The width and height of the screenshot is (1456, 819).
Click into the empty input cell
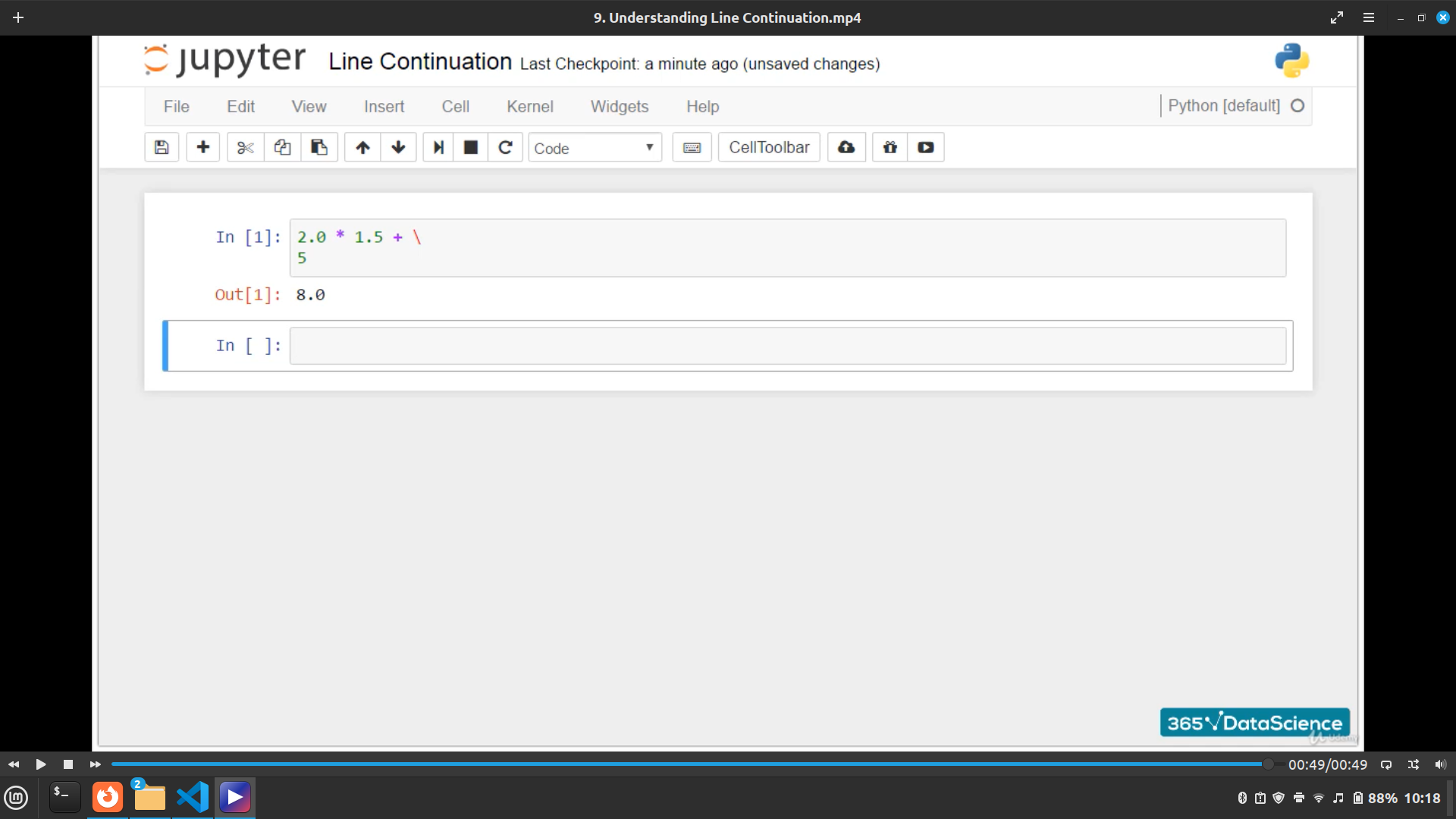pyautogui.click(x=787, y=346)
